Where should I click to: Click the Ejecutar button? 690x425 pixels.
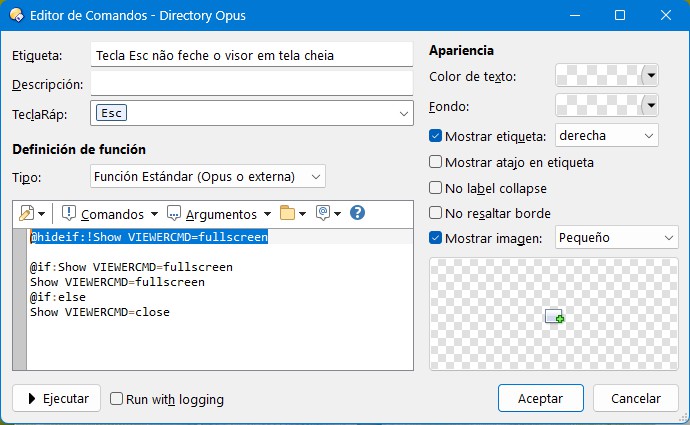(56, 399)
